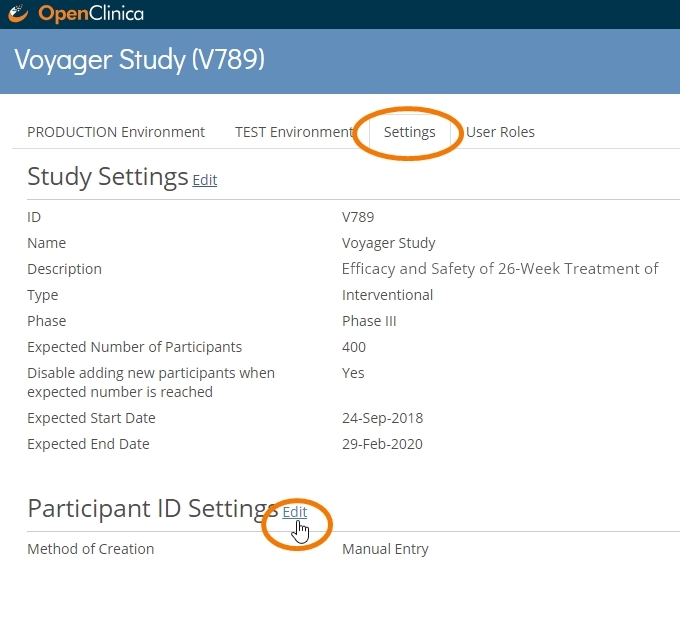Click the end date 29-Feb-2020
This screenshot has height=620, width=680.
coord(382,444)
